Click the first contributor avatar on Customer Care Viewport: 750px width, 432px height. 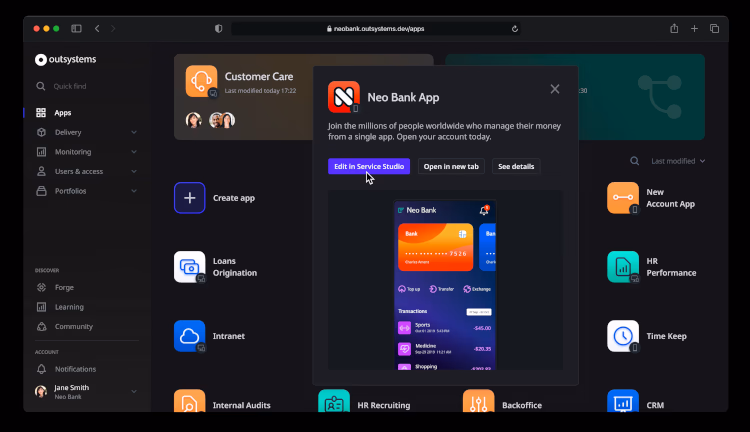(193, 120)
